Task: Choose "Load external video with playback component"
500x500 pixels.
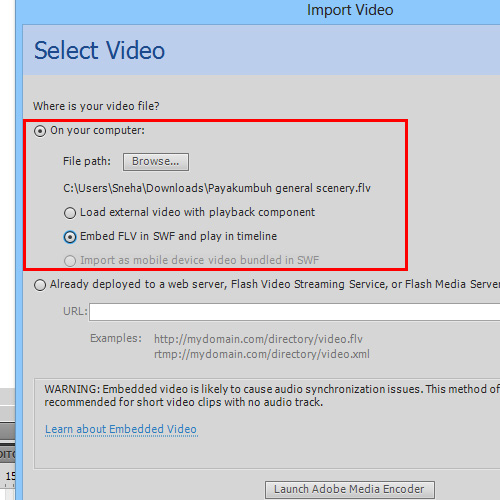Action: coord(70,213)
